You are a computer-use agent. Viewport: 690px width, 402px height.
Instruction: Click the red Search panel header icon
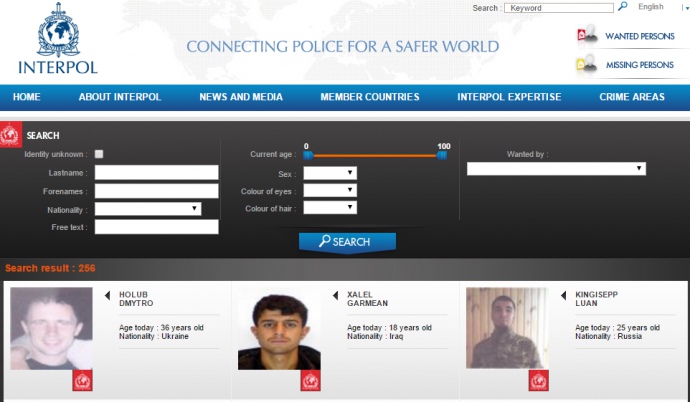11,135
